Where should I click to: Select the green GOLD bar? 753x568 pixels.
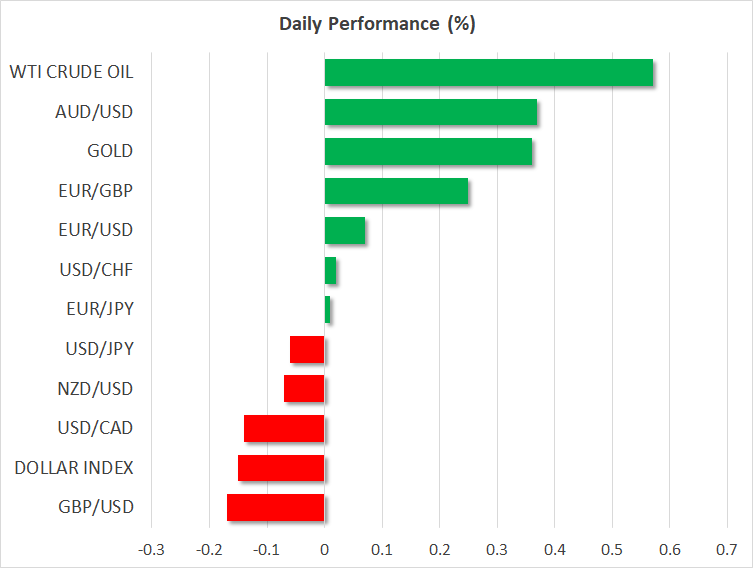pyautogui.click(x=428, y=152)
